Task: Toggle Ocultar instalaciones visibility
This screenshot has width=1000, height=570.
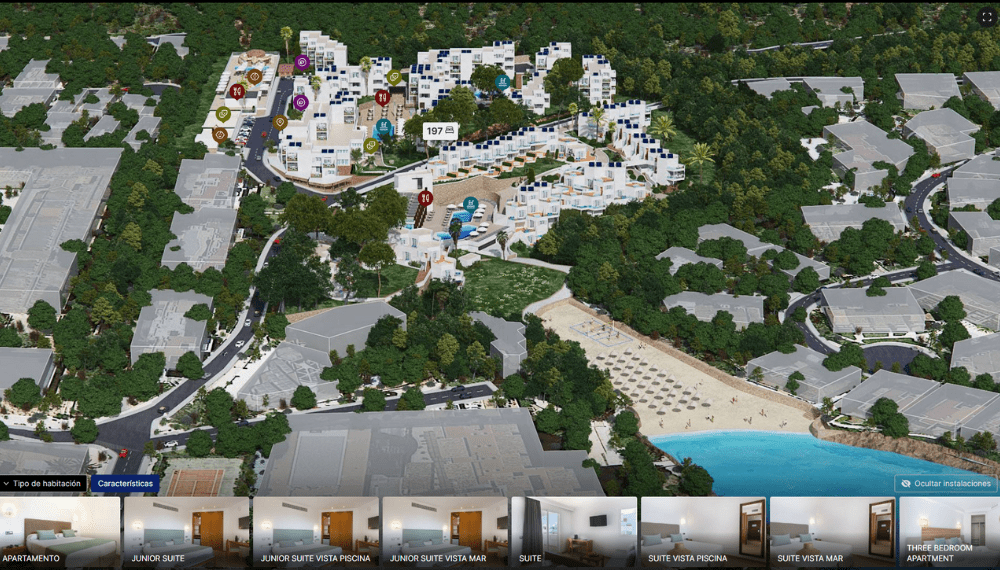Action: [x=946, y=484]
